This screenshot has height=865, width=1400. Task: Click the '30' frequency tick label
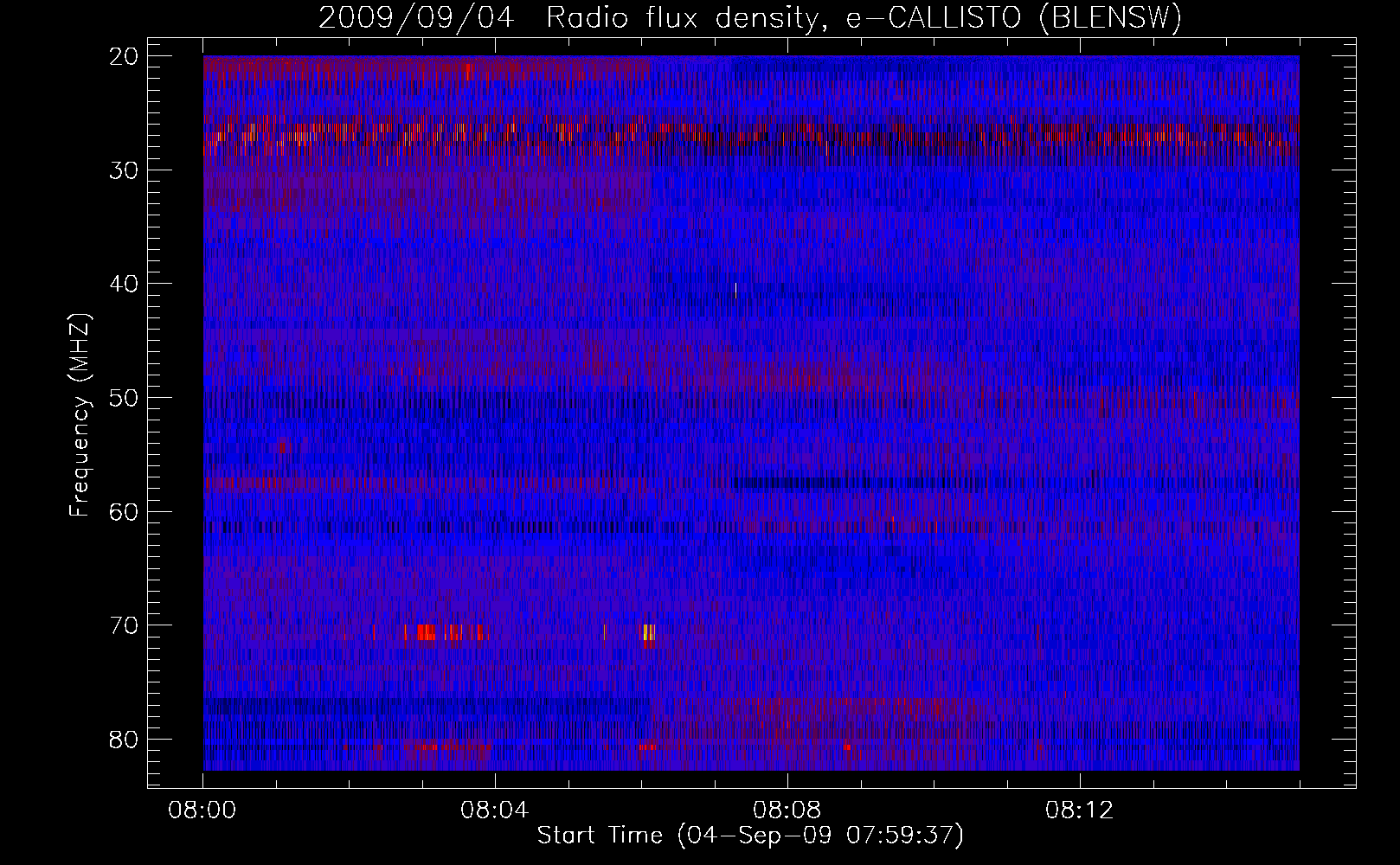point(125,170)
